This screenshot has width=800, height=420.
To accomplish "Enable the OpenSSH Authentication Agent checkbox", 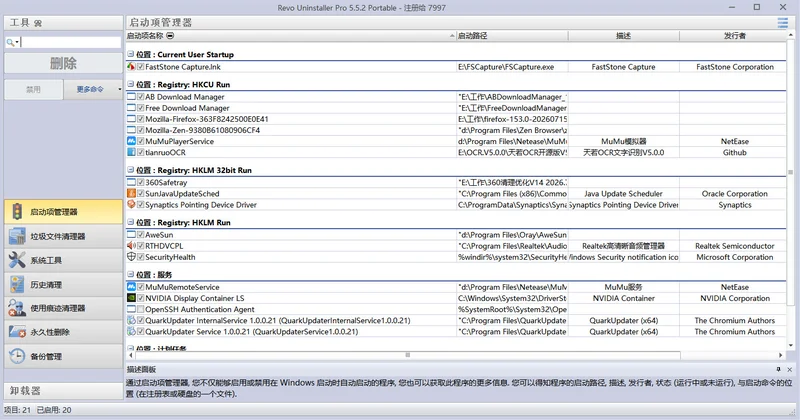I will [x=140, y=309].
